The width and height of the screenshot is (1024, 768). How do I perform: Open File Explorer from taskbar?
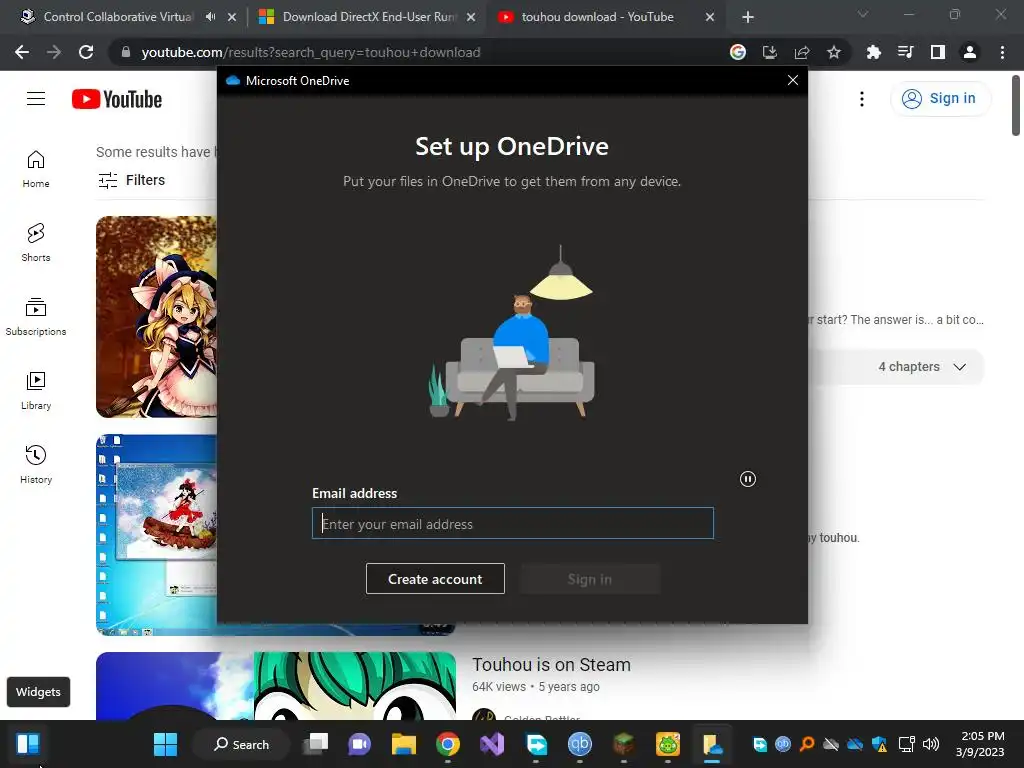[404, 744]
